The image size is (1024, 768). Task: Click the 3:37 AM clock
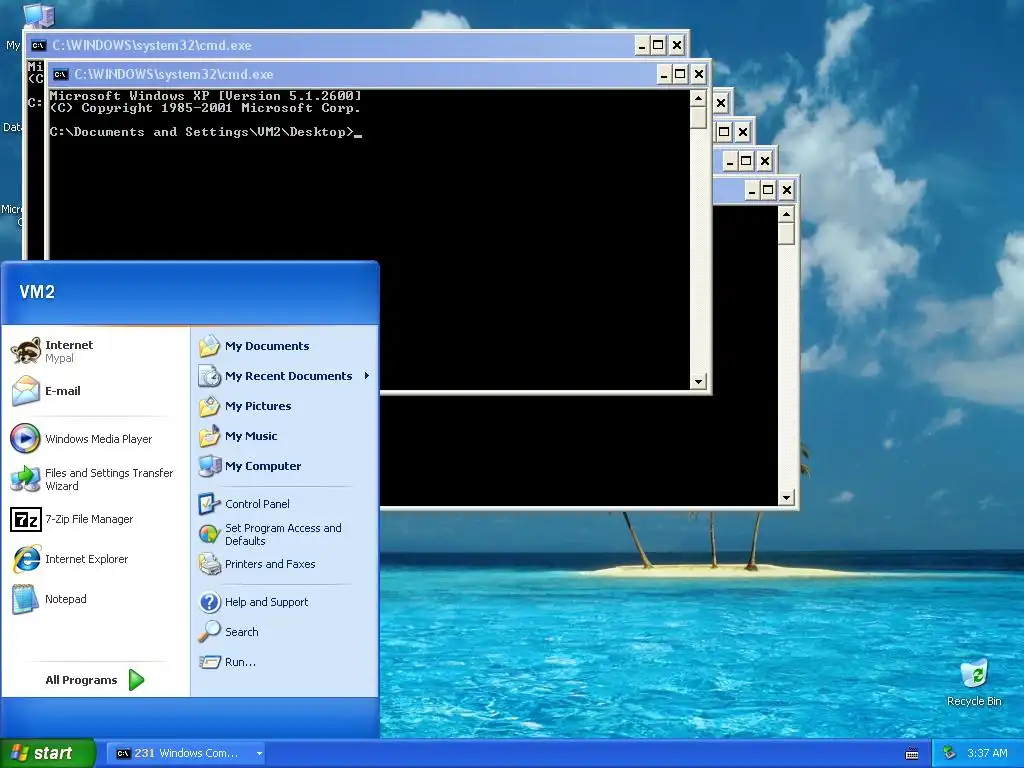(x=987, y=753)
